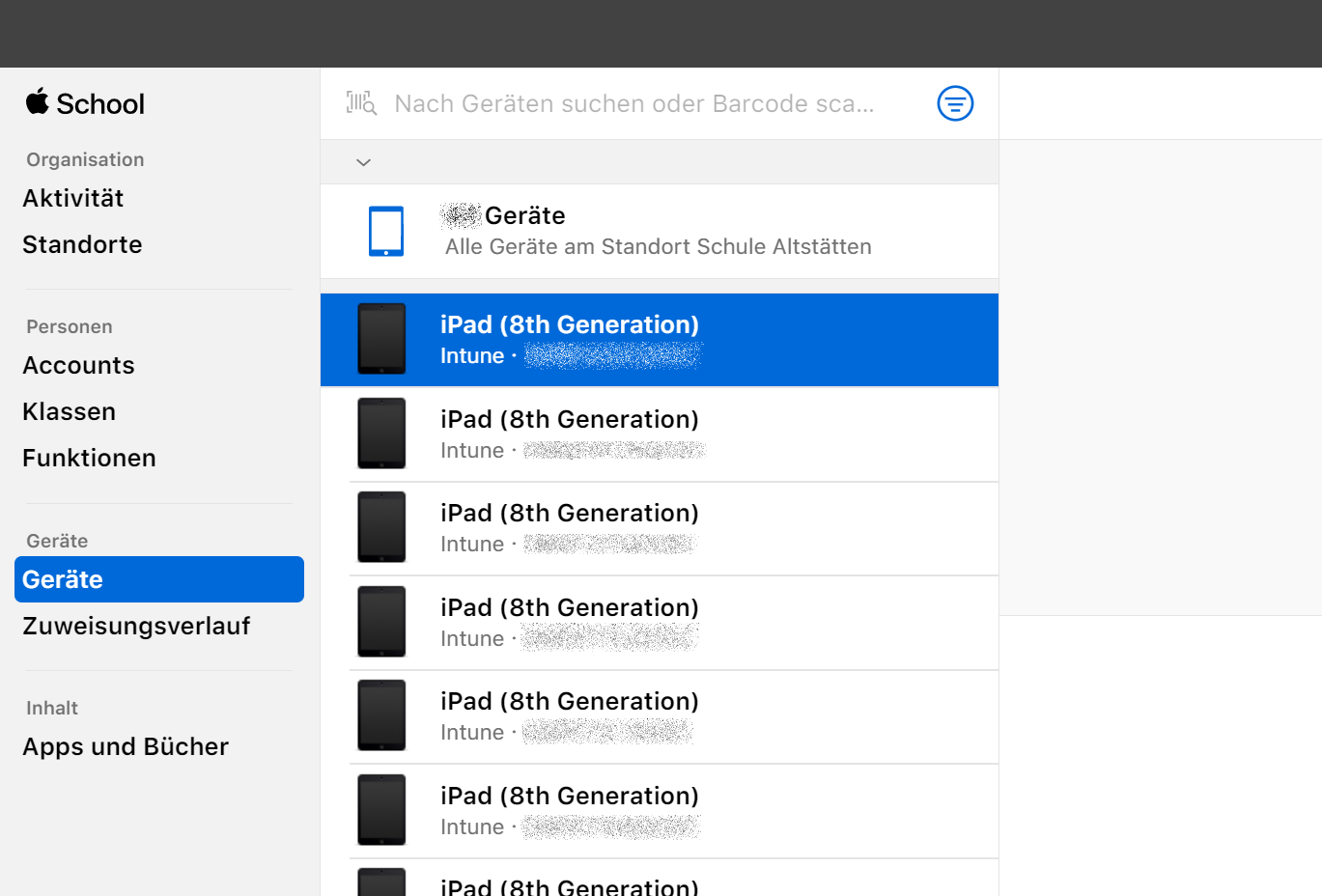The height and width of the screenshot is (896, 1322).
Task: Click the blue tablet Geräte icon
Action: click(385, 232)
